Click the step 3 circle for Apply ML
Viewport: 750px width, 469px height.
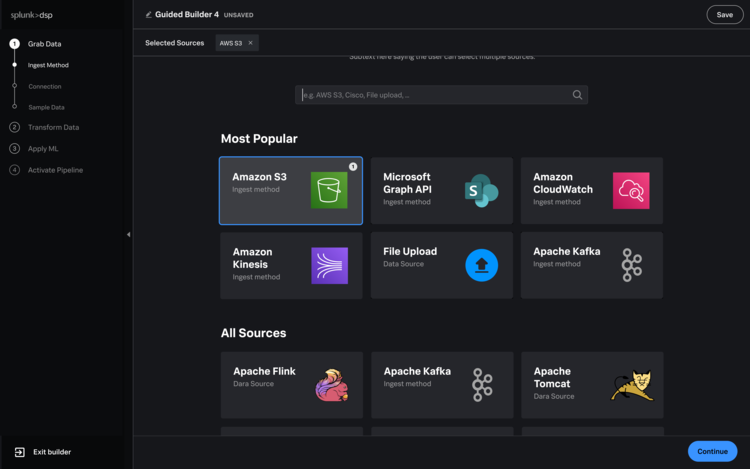(x=14, y=148)
